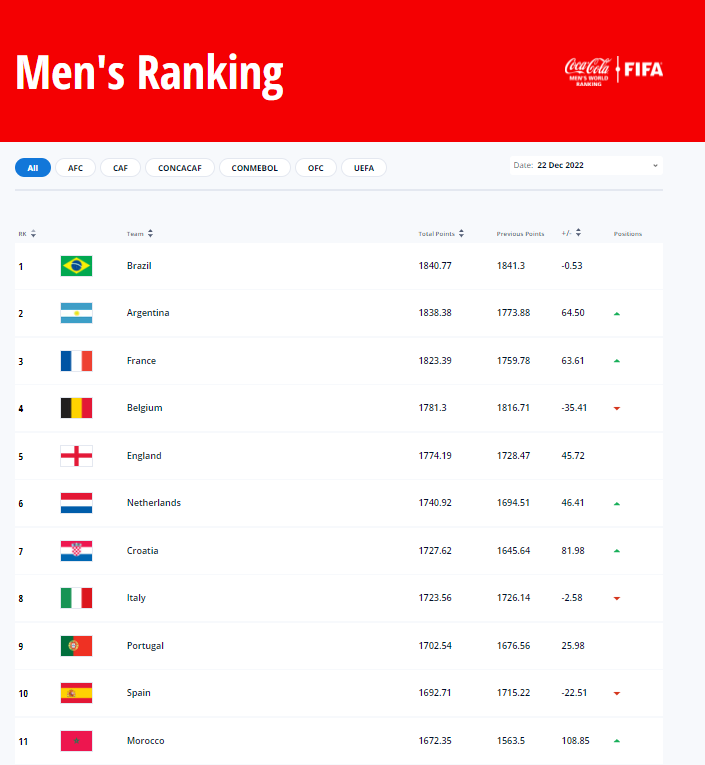Click the Morocco flag icon
Image resolution: width=705 pixels, height=765 pixels.
click(x=76, y=741)
